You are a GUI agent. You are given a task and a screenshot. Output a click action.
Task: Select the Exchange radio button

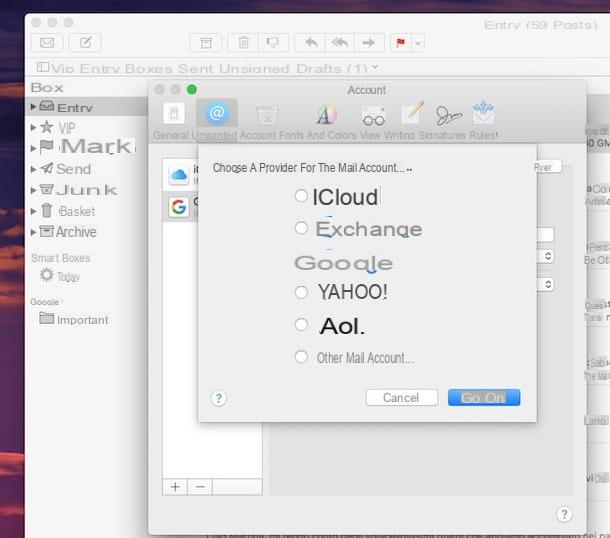click(x=301, y=228)
